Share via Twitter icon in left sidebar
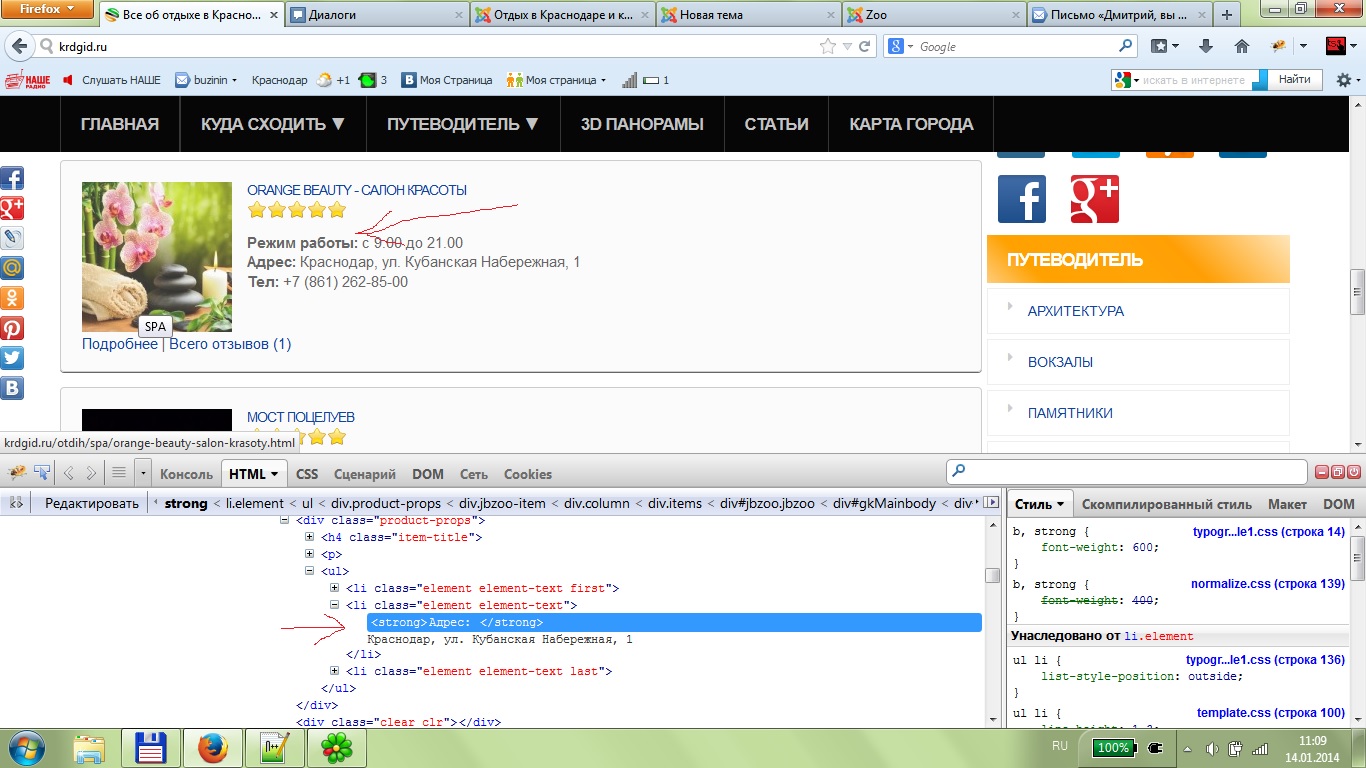The width and height of the screenshot is (1366, 768). coord(12,358)
